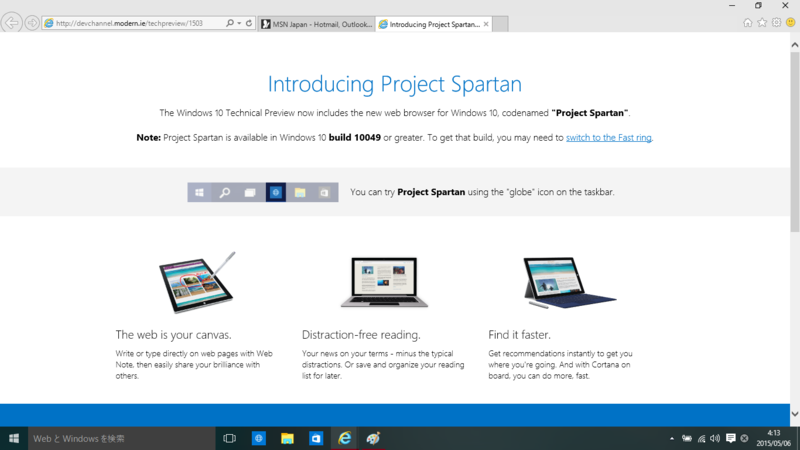
Task: Click the browser Back arrow button
Action: coord(11,23)
